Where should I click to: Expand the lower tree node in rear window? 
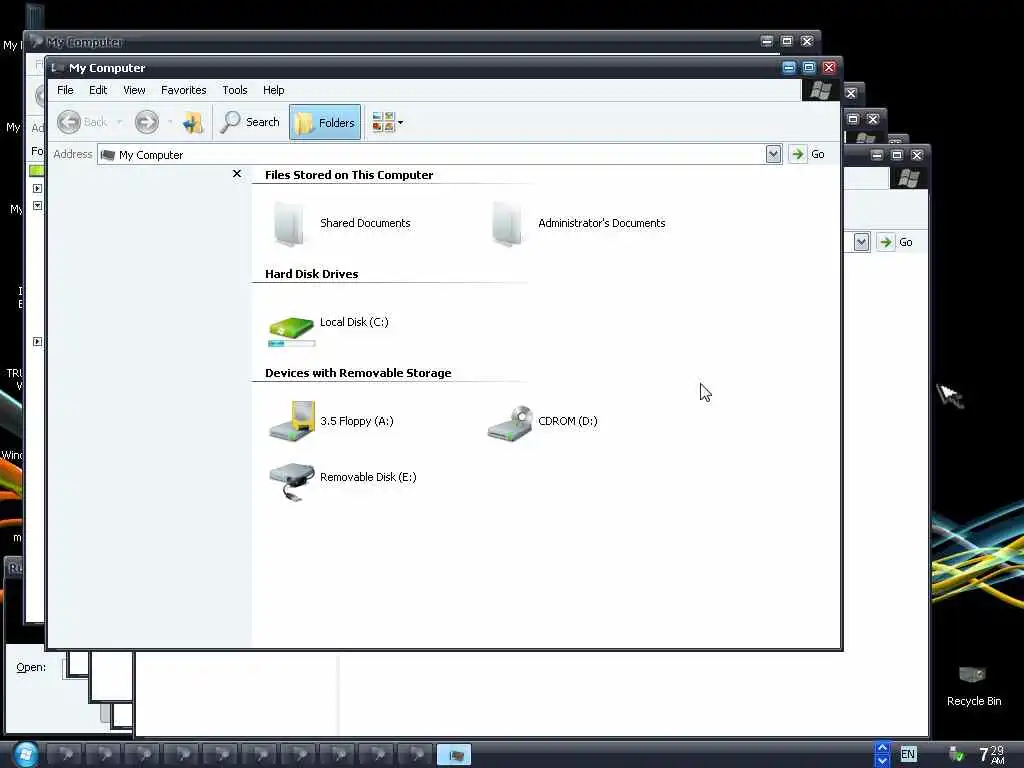coord(37,342)
